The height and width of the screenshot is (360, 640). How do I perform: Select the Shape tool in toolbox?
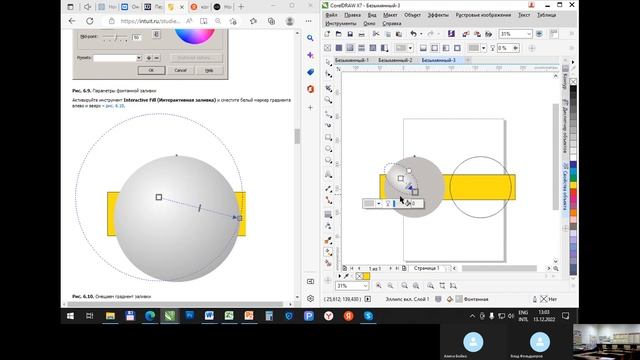[x=328, y=74]
